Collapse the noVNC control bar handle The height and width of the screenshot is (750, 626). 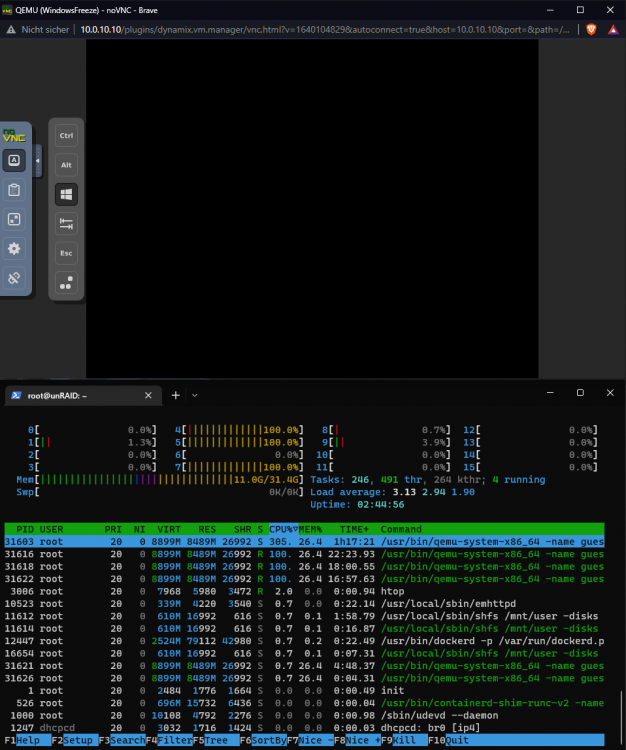(38, 161)
